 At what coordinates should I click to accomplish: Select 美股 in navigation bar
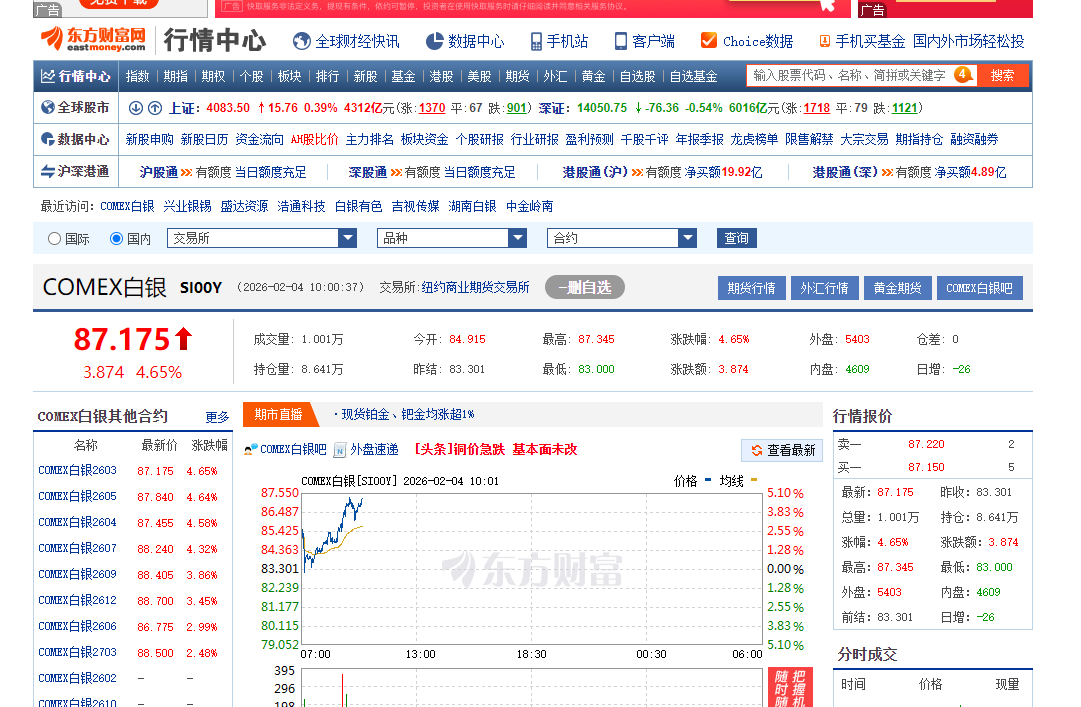pos(479,76)
